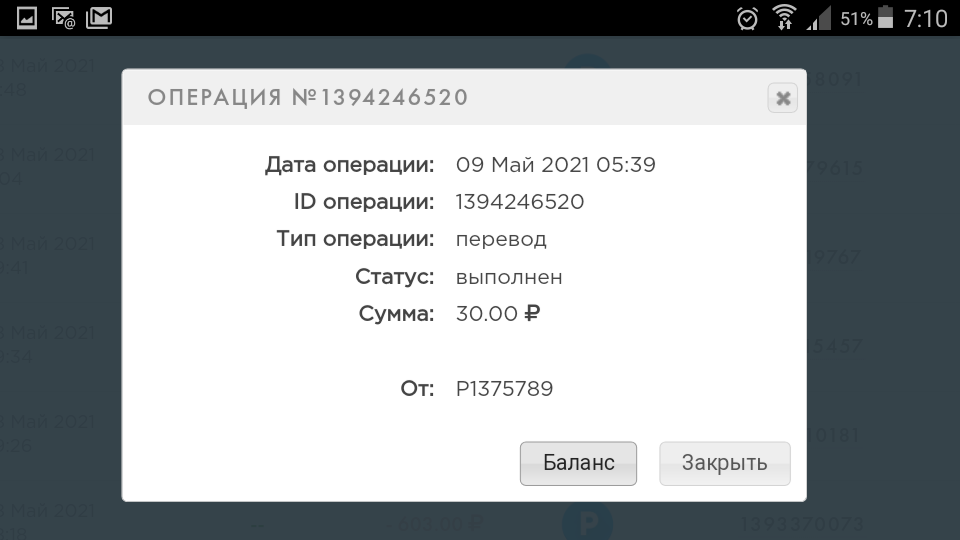Viewport: 960px width, 540px height.
Task: Click the status value выполнен
Action: [509, 277]
